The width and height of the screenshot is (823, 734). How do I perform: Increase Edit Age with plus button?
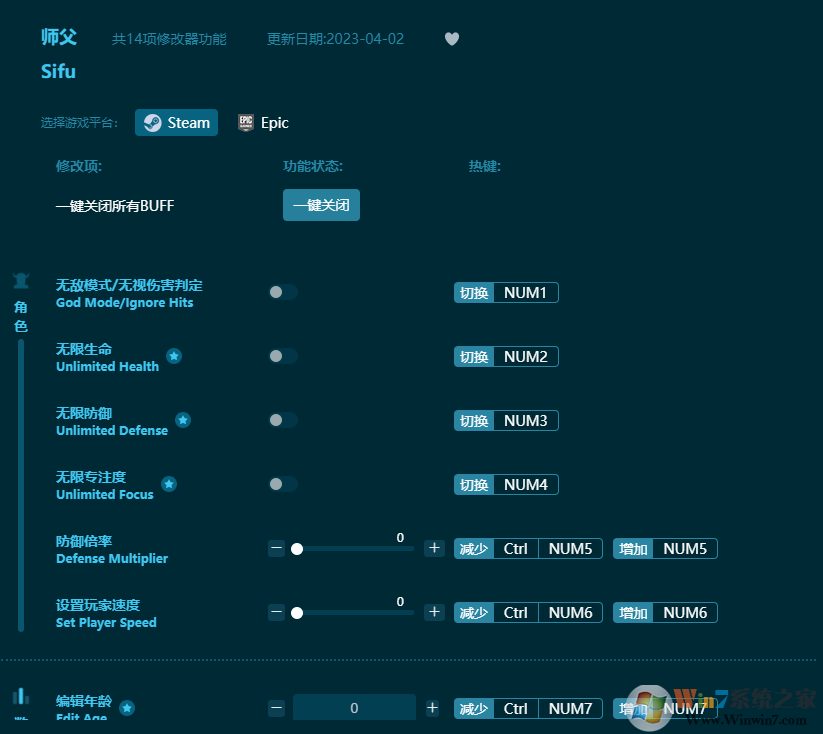tap(432, 708)
